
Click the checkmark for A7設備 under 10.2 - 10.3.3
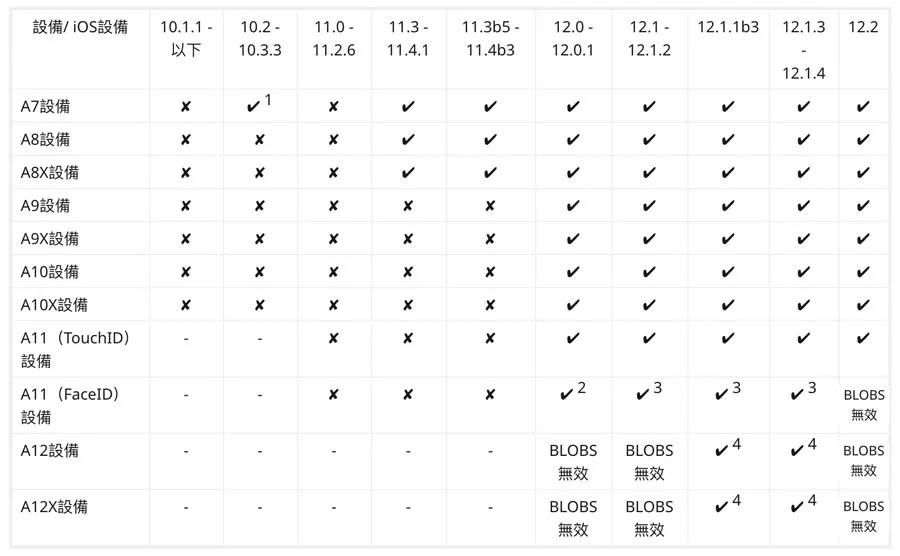(253, 106)
